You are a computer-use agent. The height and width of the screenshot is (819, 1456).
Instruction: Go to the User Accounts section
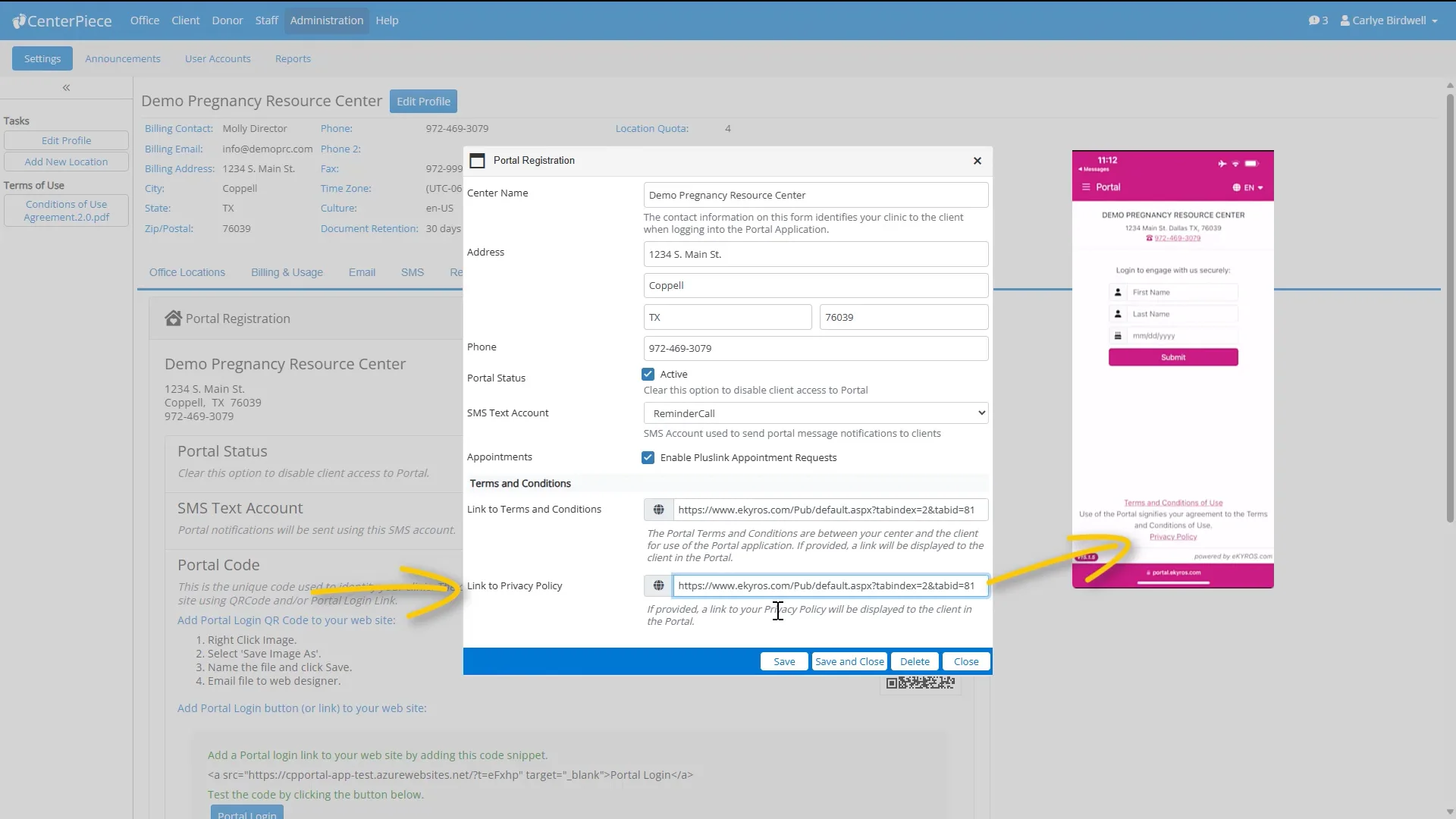(x=218, y=58)
